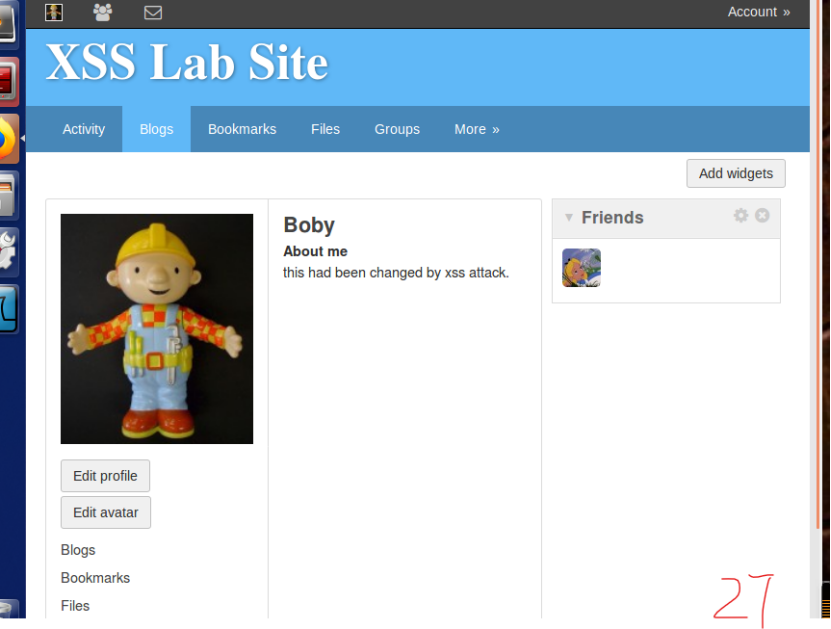Image resolution: width=831 pixels, height=629 pixels.
Task: Open the Files link under profile
Action: 75,606
